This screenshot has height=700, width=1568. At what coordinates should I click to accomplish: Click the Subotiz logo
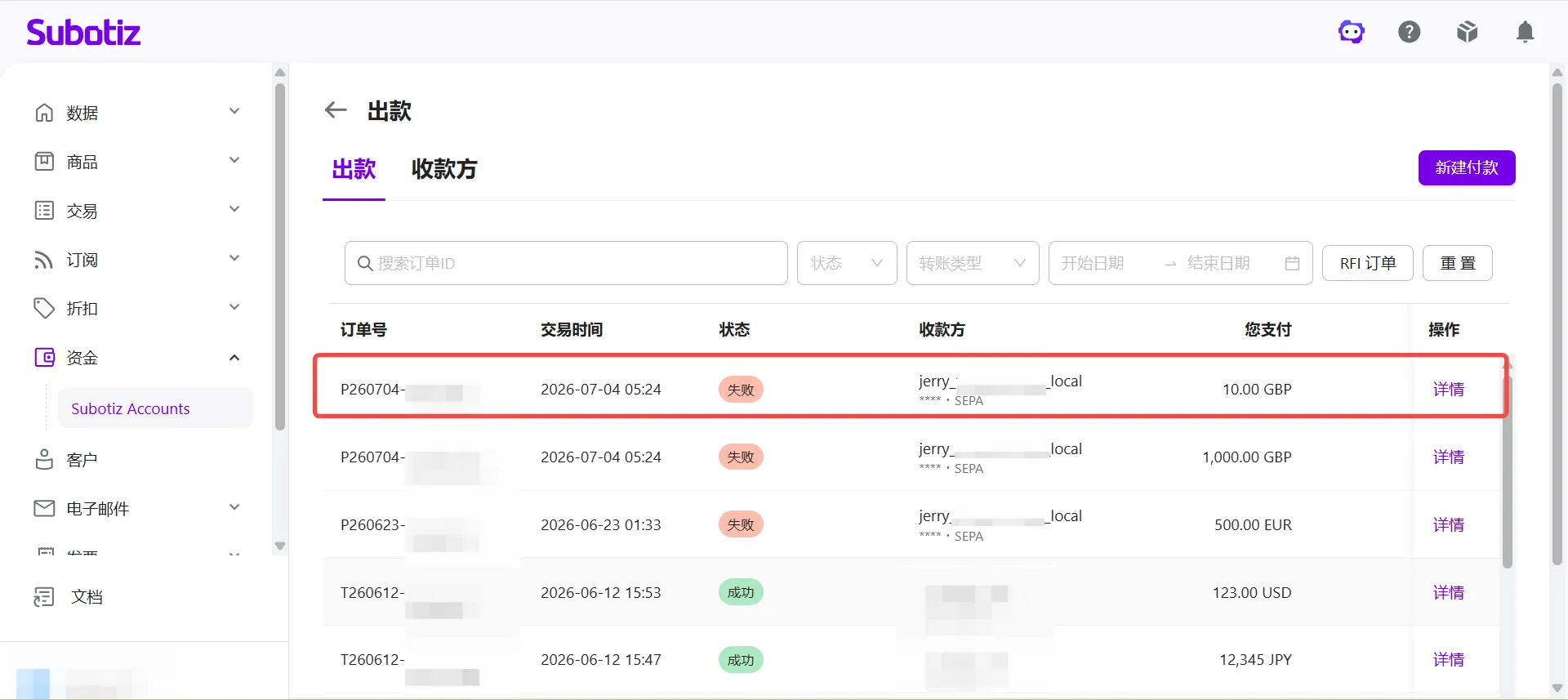coord(83,33)
